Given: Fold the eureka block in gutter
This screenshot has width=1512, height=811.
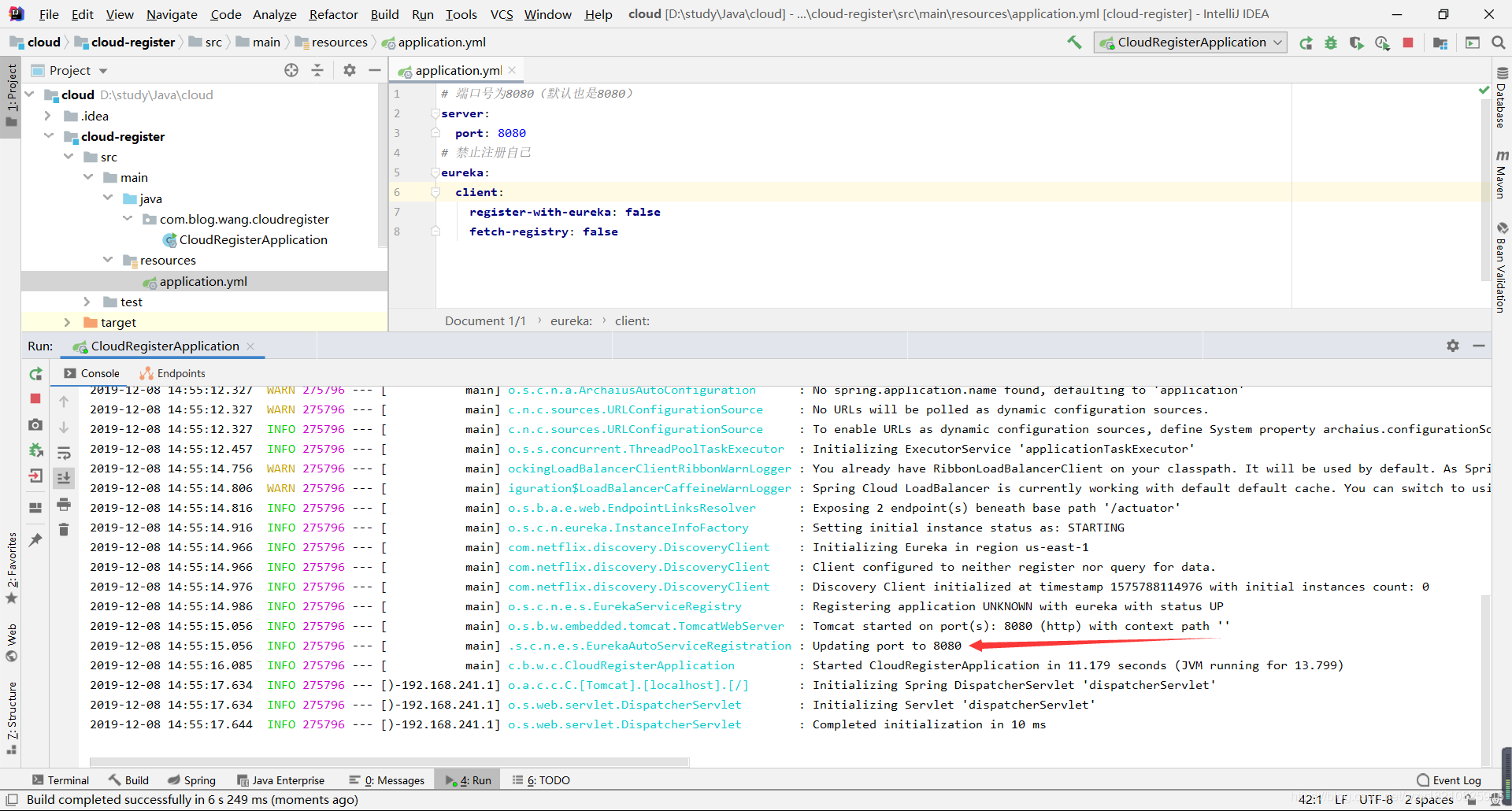Looking at the screenshot, I should [x=435, y=172].
